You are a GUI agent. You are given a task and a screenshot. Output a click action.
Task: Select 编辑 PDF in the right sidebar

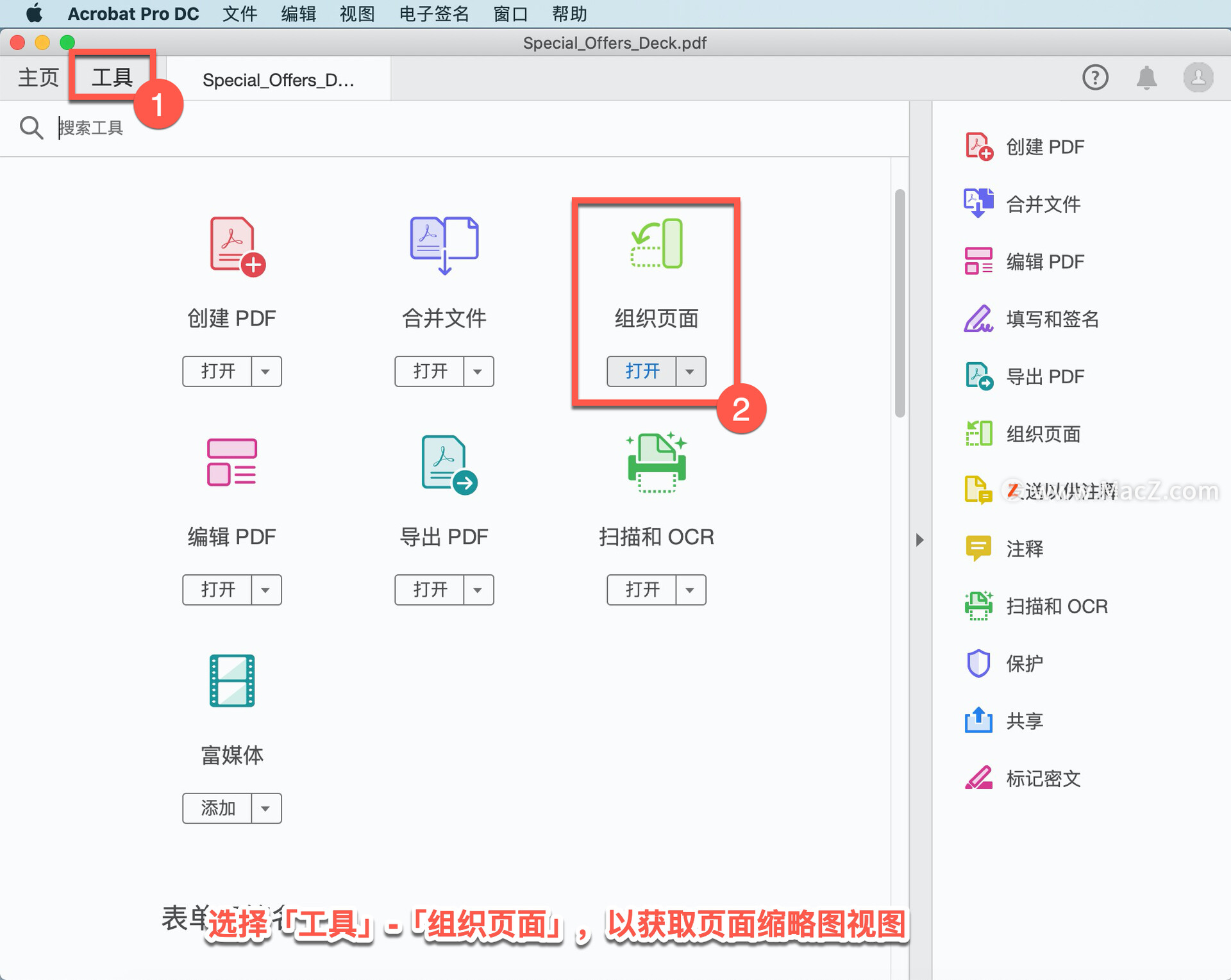[1025, 262]
